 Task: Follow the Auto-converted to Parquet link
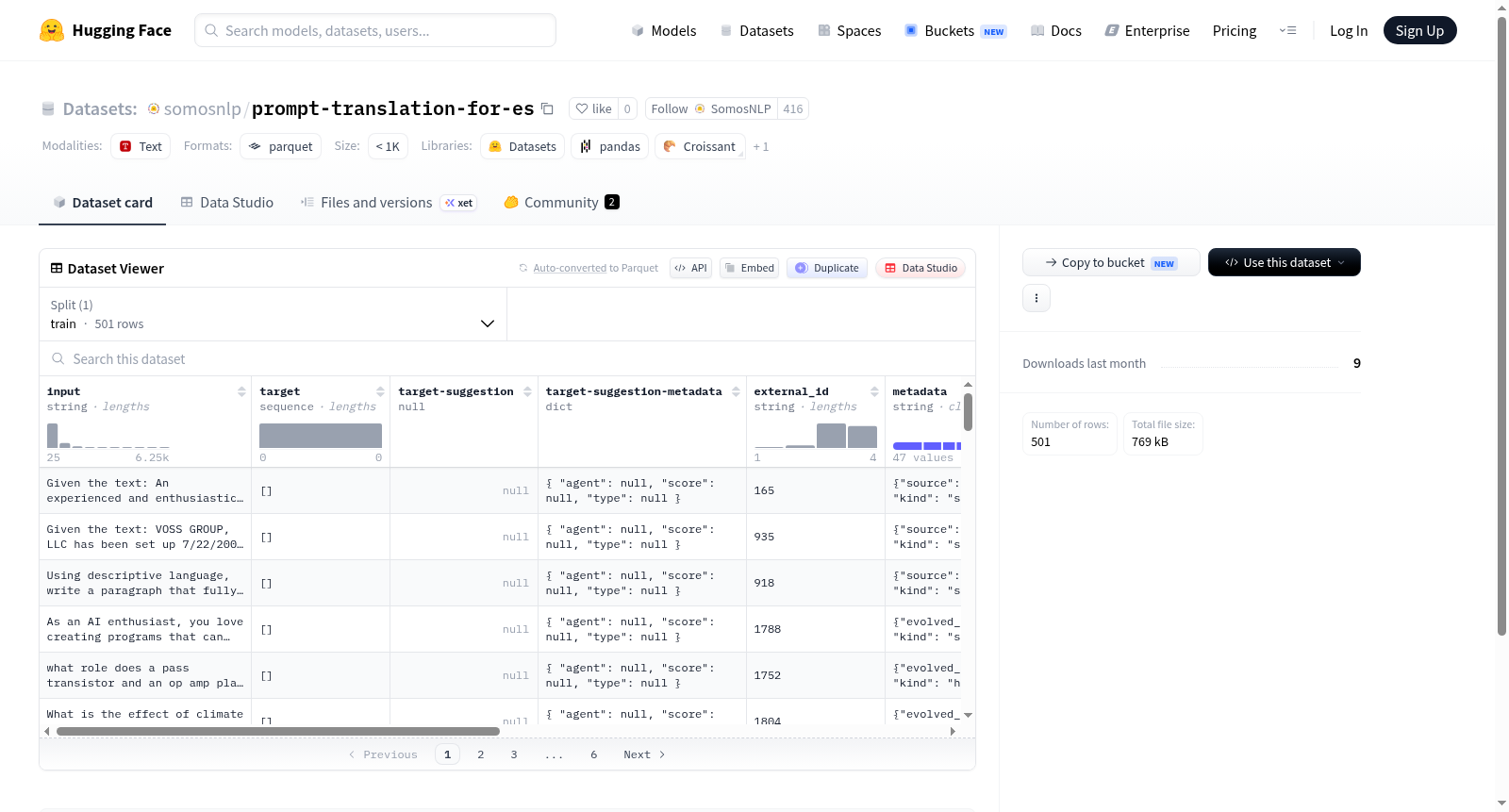[x=595, y=268]
